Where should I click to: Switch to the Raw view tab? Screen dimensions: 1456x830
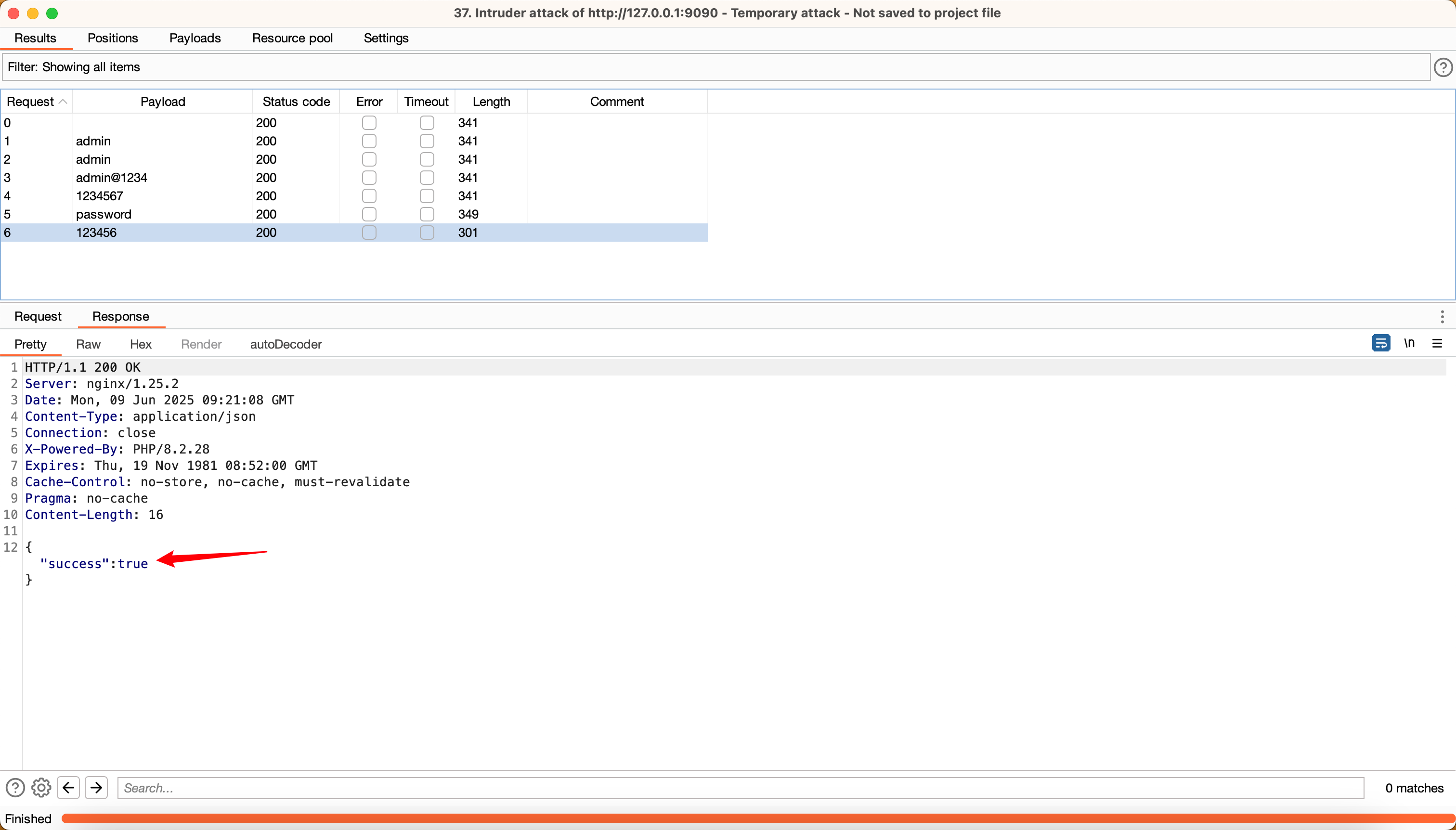tap(89, 344)
